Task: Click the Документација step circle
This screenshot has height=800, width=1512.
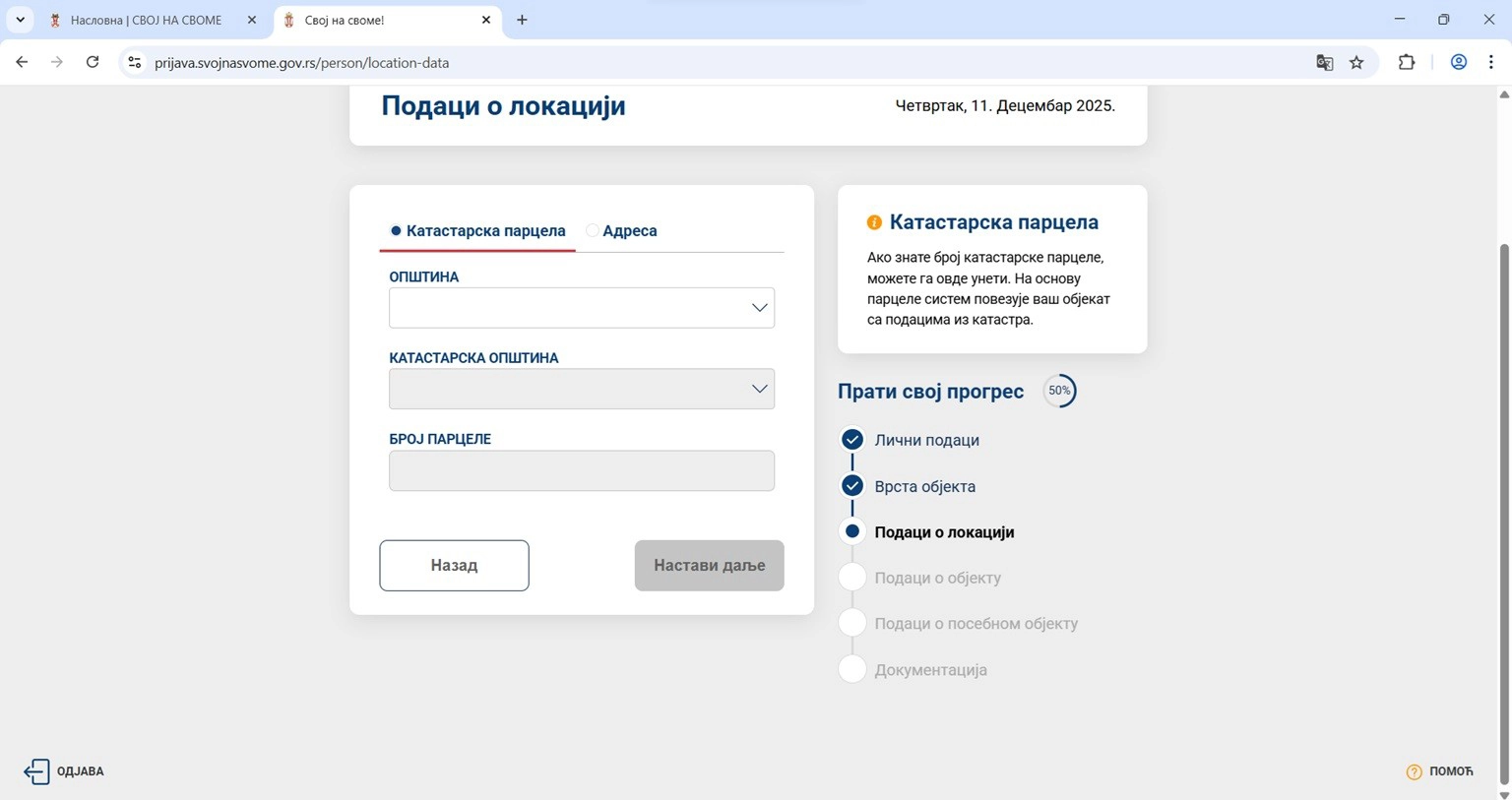Action: [x=852, y=669]
